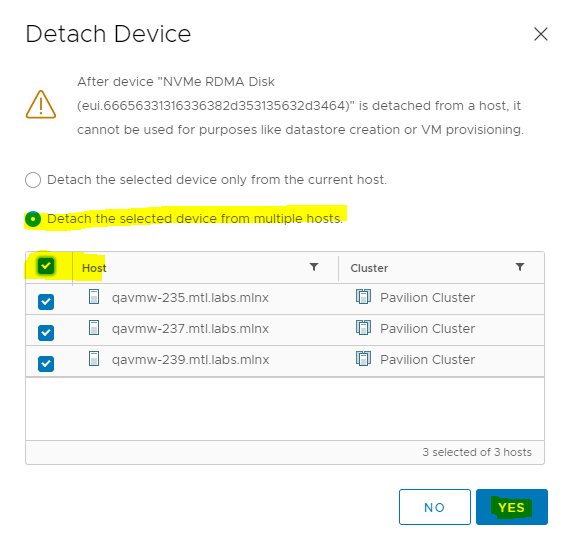Confirm detach with the YES button
This screenshot has height=547, width=568.
[511, 507]
